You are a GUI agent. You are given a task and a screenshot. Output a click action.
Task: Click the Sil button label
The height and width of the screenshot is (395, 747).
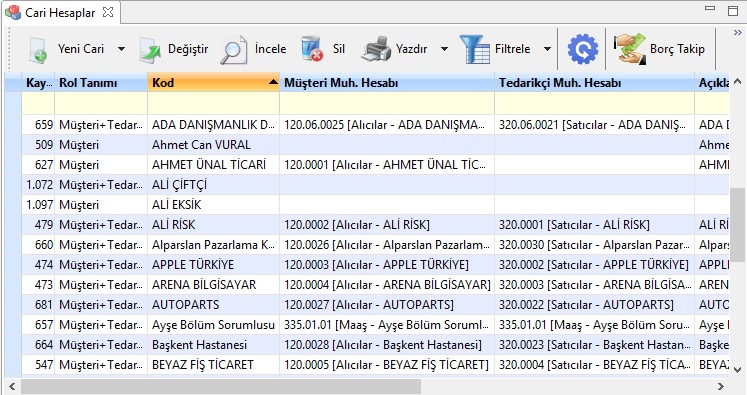(x=338, y=49)
